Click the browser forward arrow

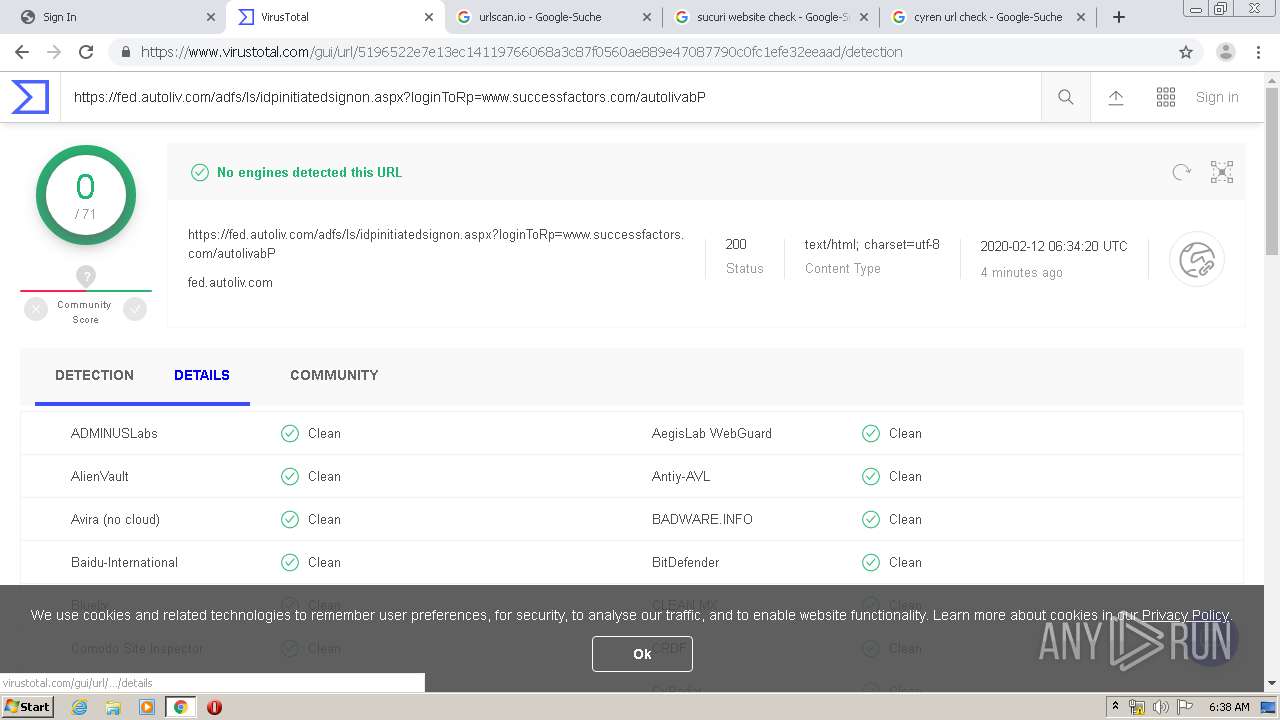54,52
